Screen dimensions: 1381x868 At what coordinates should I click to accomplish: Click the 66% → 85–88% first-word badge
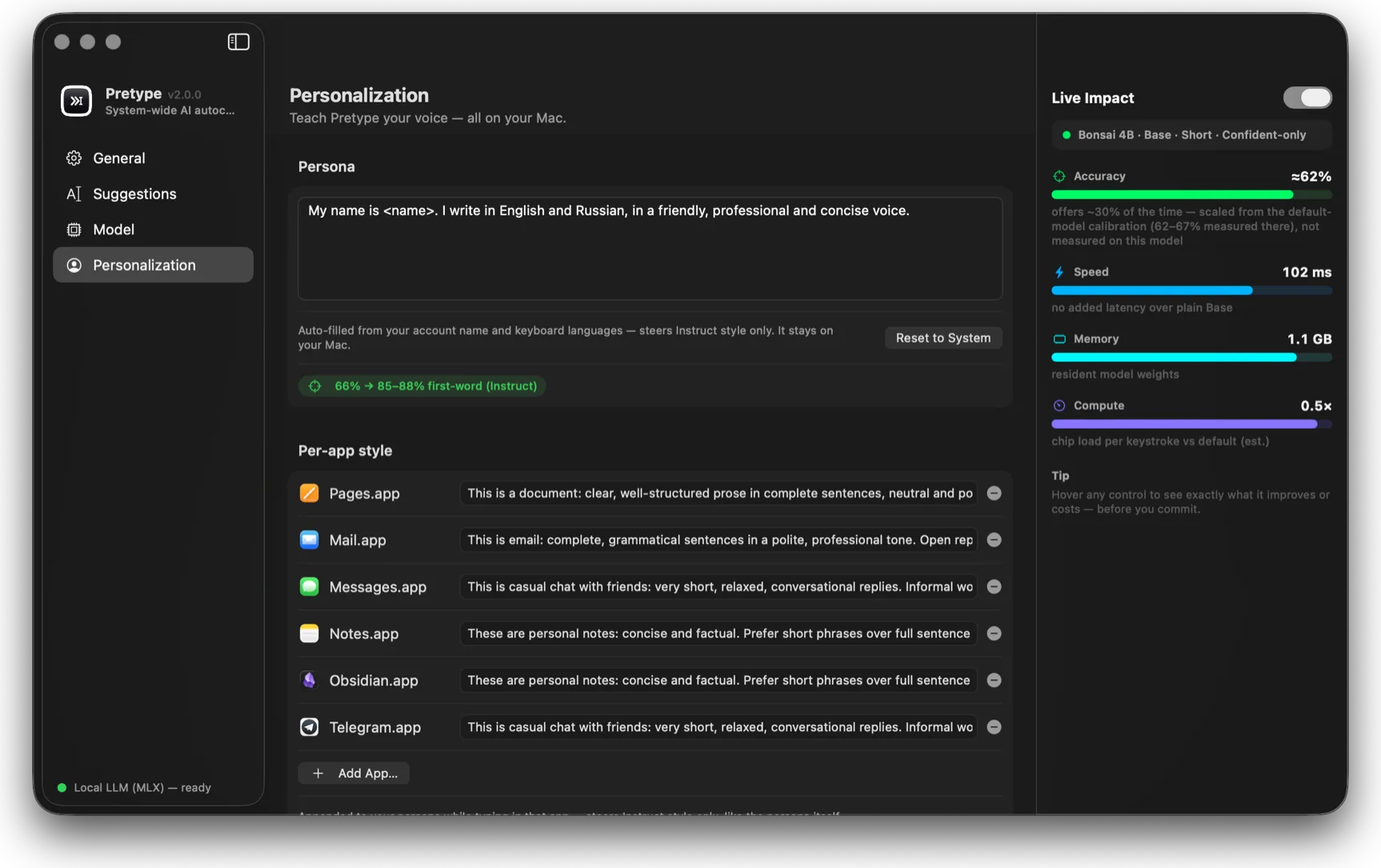click(x=422, y=386)
